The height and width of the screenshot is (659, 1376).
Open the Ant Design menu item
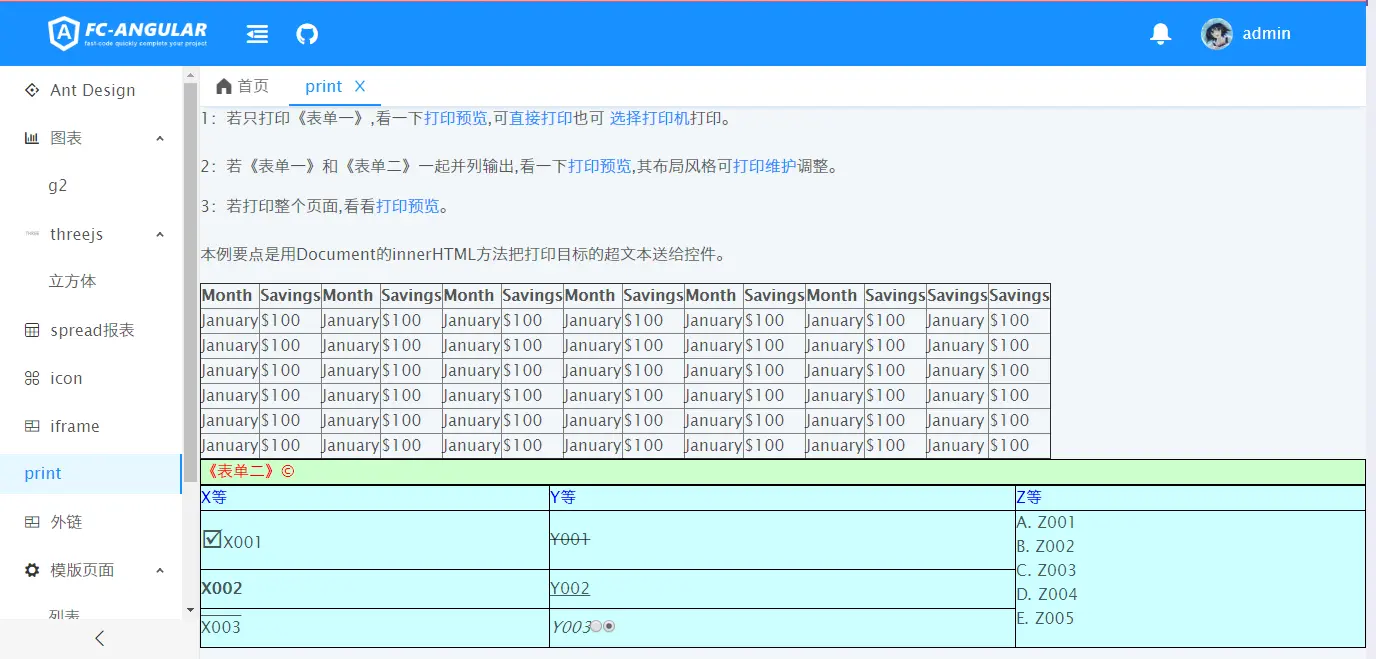click(x=91, y=90)
